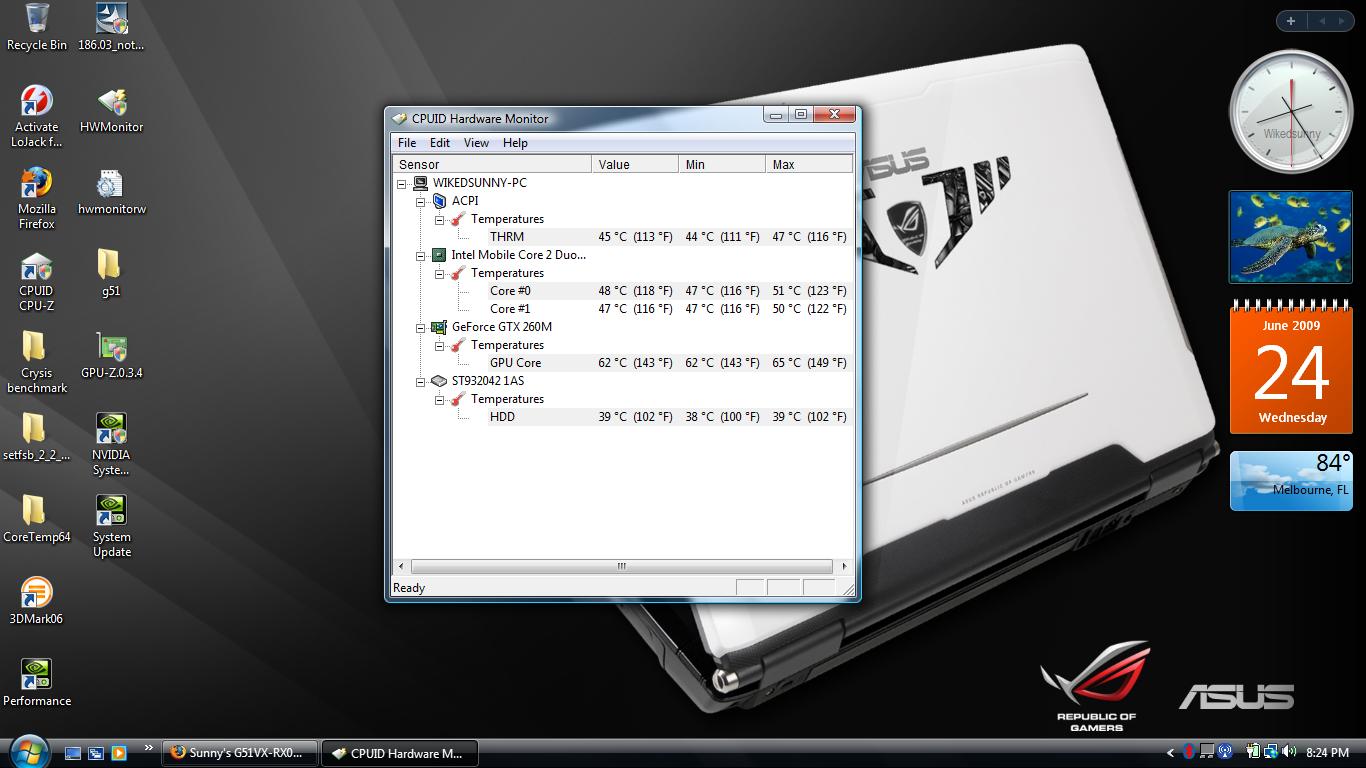The height and width of the screenshot is (768, 1366).
Task: Click the scrollbar right arrow in Hardware Monitor
Action: coord(844,566)
